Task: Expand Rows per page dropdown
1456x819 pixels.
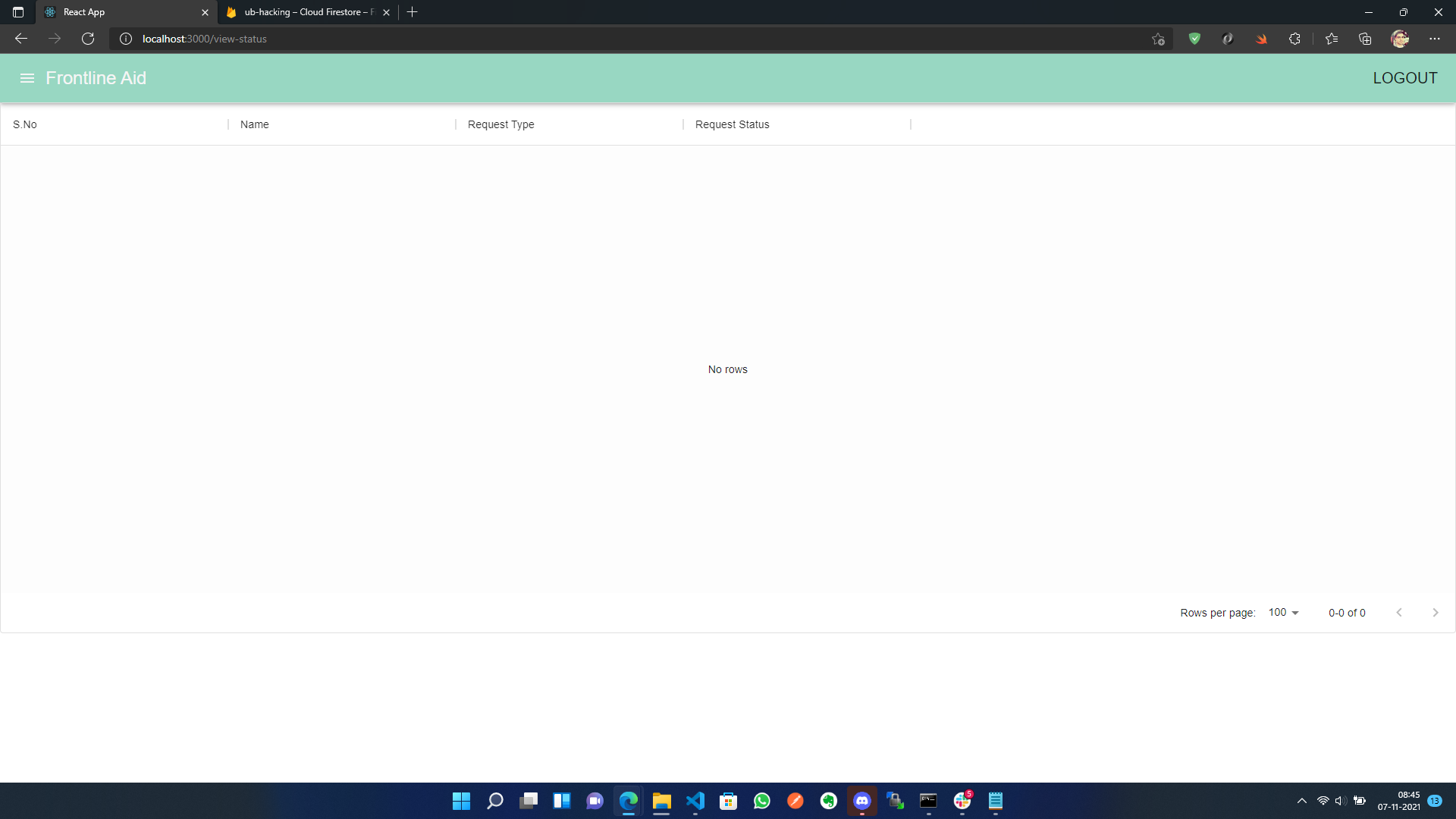Action: (x=1283, y=613)
